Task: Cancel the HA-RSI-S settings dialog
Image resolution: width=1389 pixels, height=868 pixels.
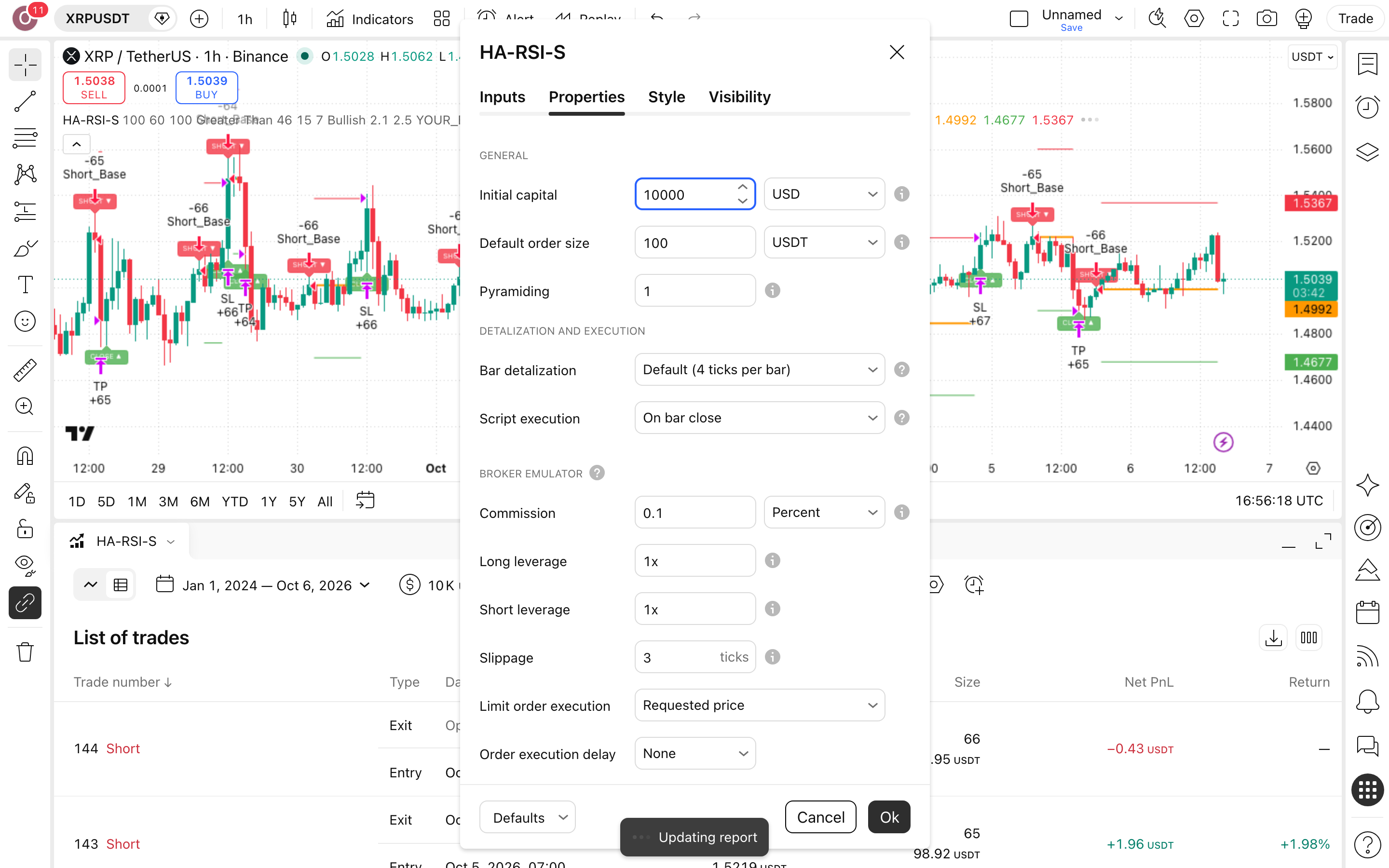Action: [x=820, y=817]
